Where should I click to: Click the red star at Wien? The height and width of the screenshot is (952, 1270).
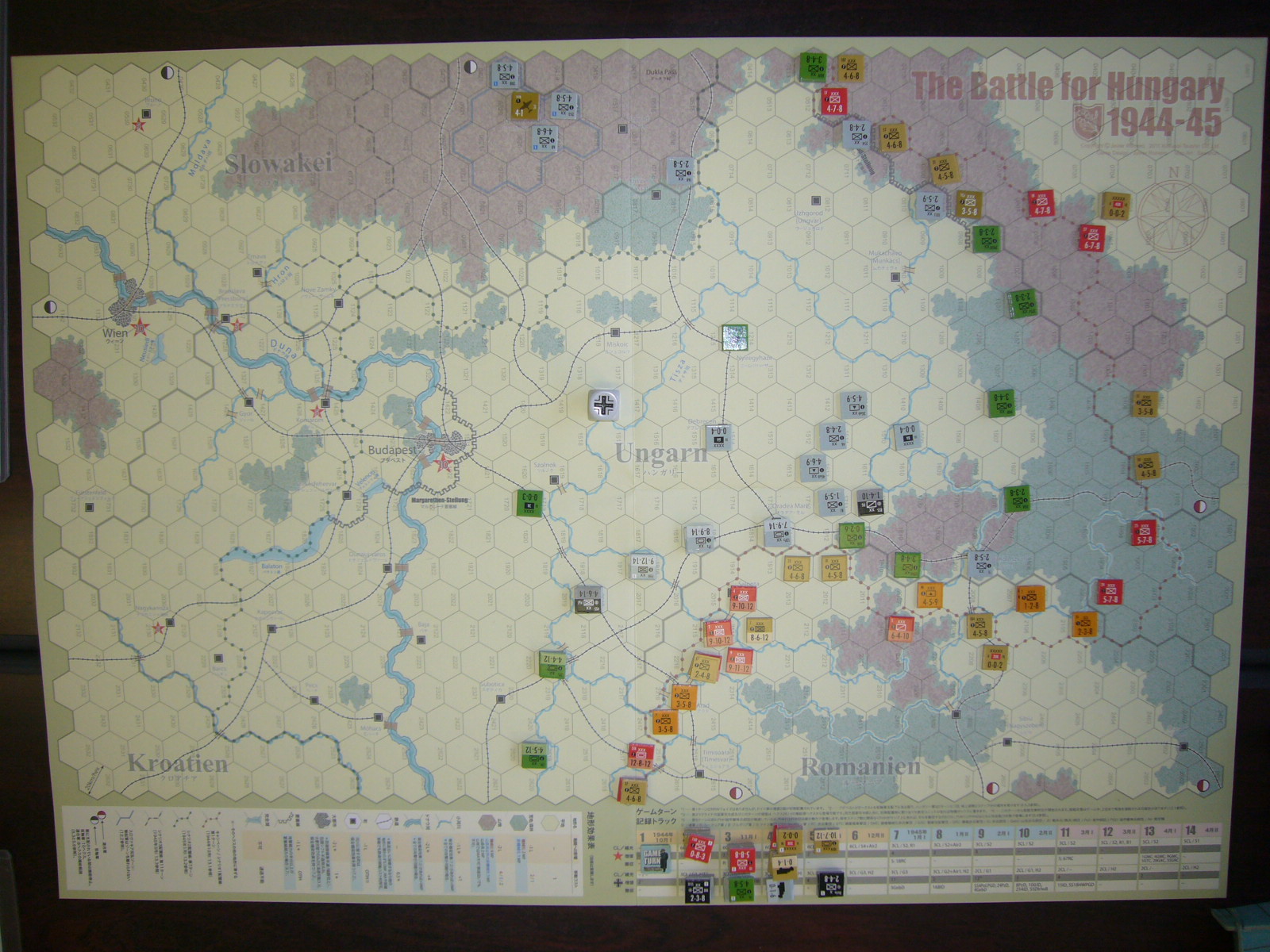click(140, 327)
